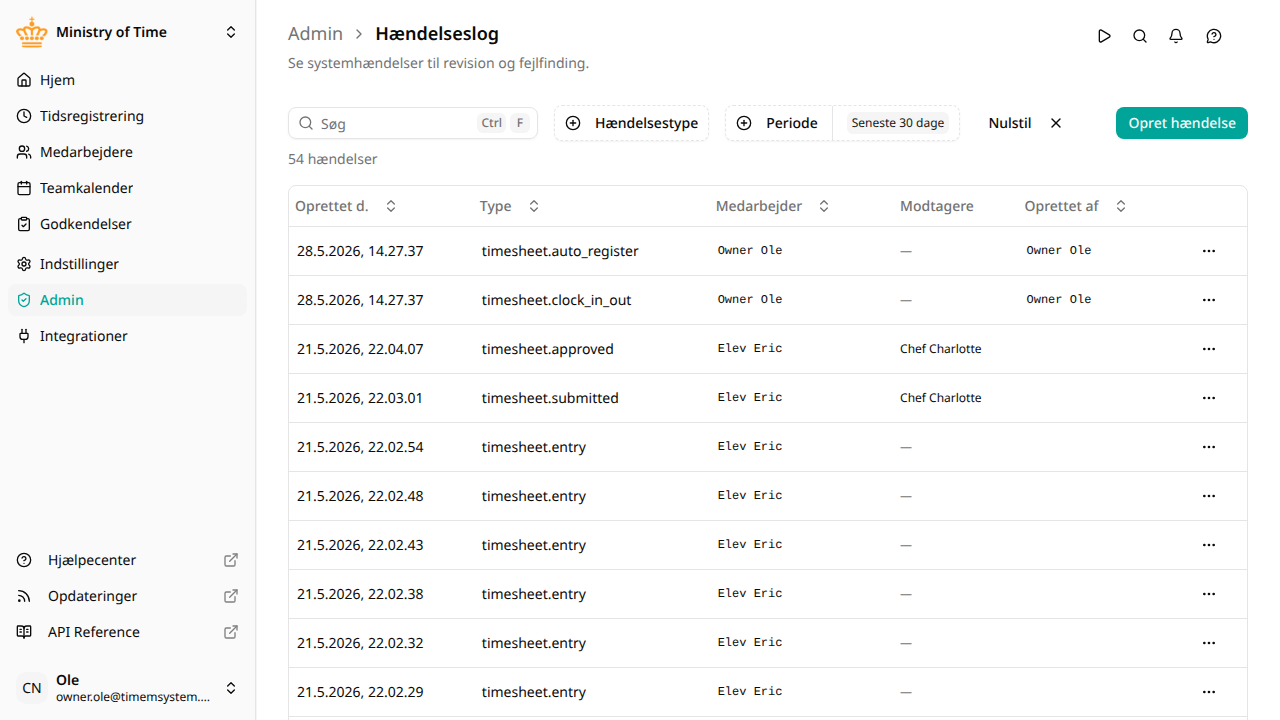1280x720 pixels.
Task: Click the Hjælpecenter question mark icon
Action: (x=24, y=560)
